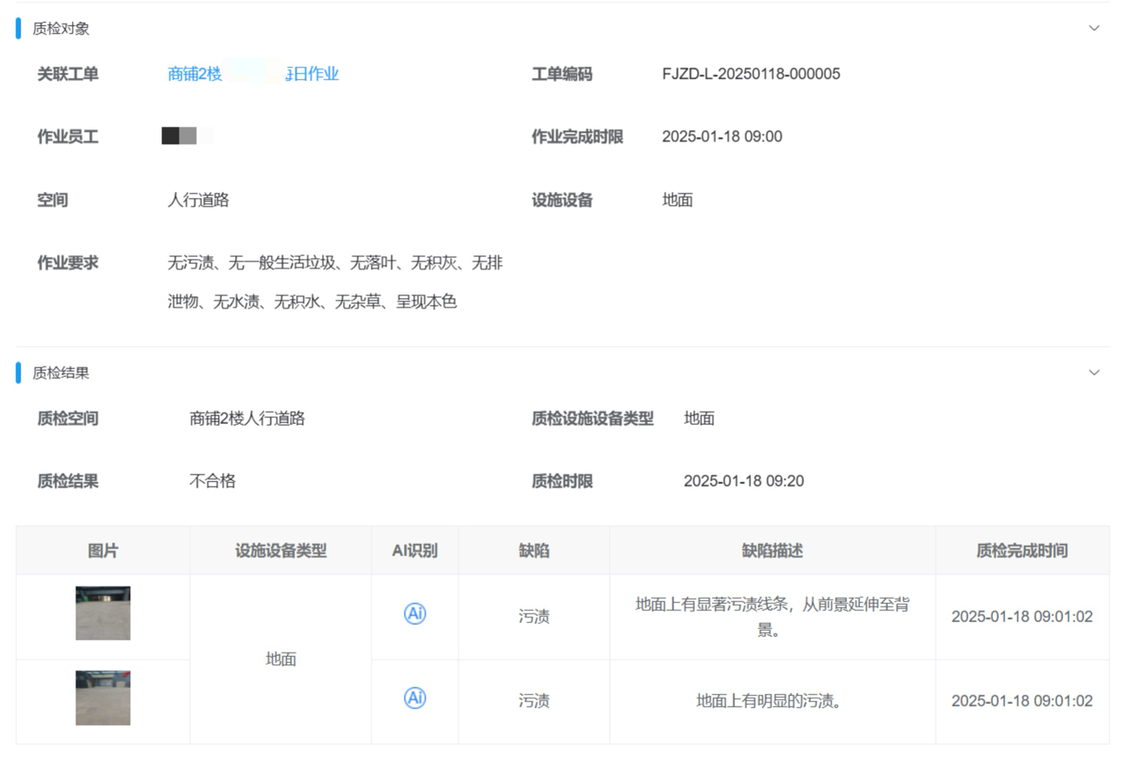Click the deadline value 2025-01-18 09:00
The width and height of the screenshot is (1124, 768).
(722, 137)
